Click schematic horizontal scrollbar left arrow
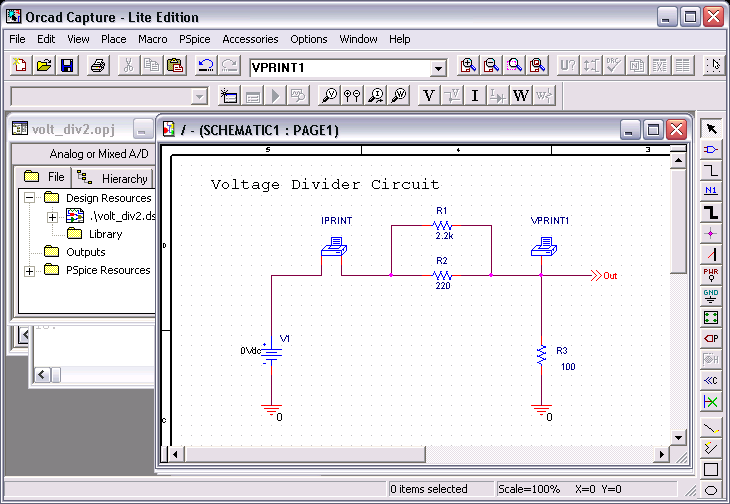This screenshot has height=504, width=730. click(x=175, y=454)
